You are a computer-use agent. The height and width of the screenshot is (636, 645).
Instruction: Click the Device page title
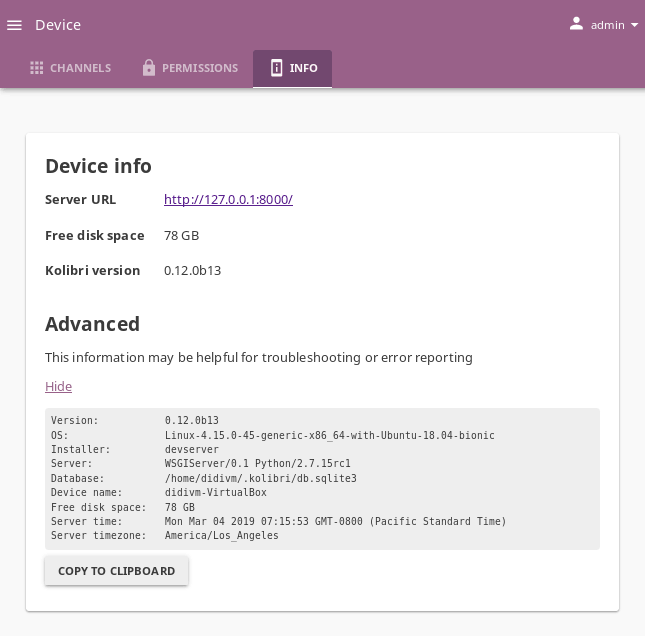[58, 25]
